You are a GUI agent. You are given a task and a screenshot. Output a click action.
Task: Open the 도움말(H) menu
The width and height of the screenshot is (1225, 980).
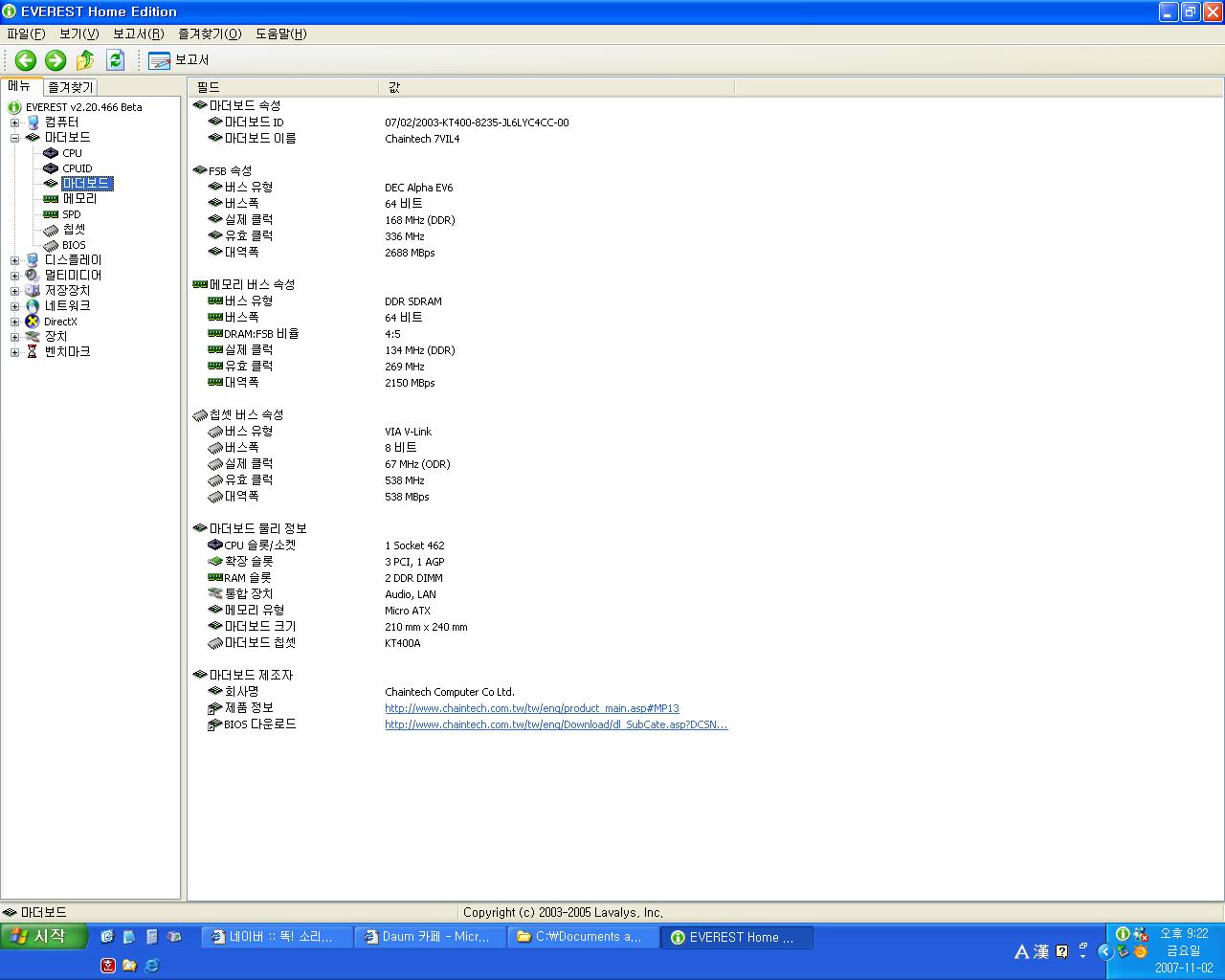pyautogui.click(x=280, y=33)
